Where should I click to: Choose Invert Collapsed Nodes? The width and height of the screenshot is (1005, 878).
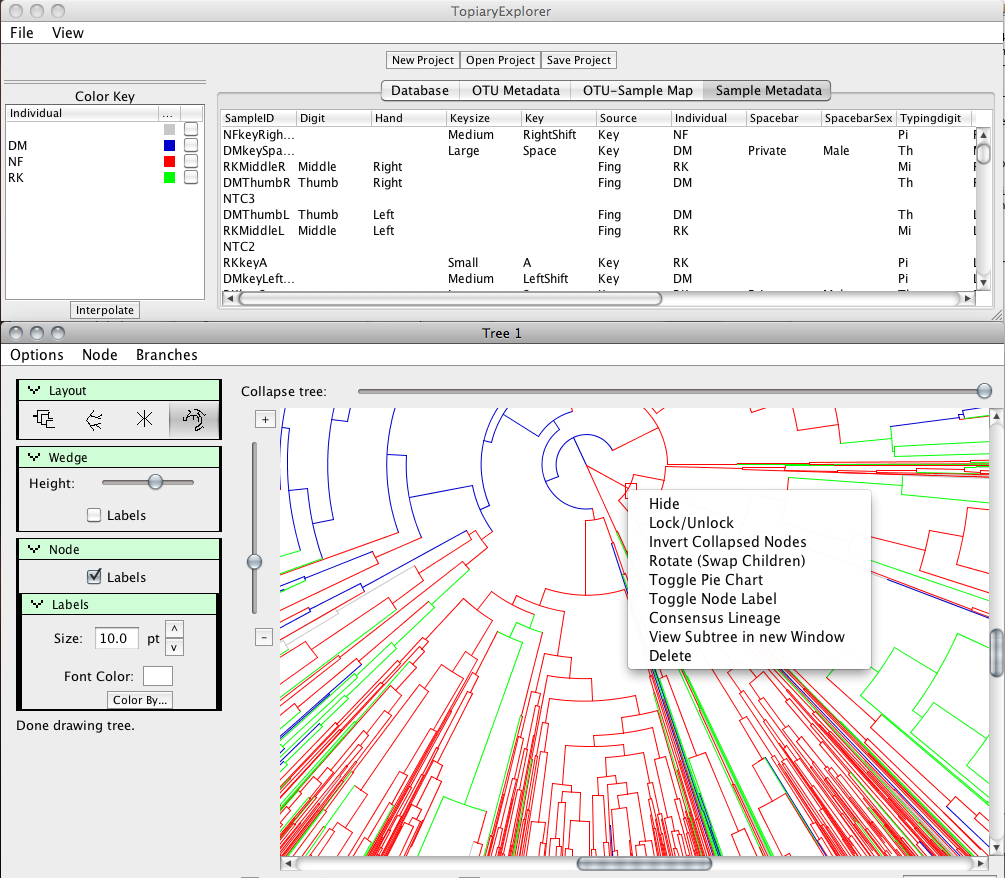coord(749,542)
